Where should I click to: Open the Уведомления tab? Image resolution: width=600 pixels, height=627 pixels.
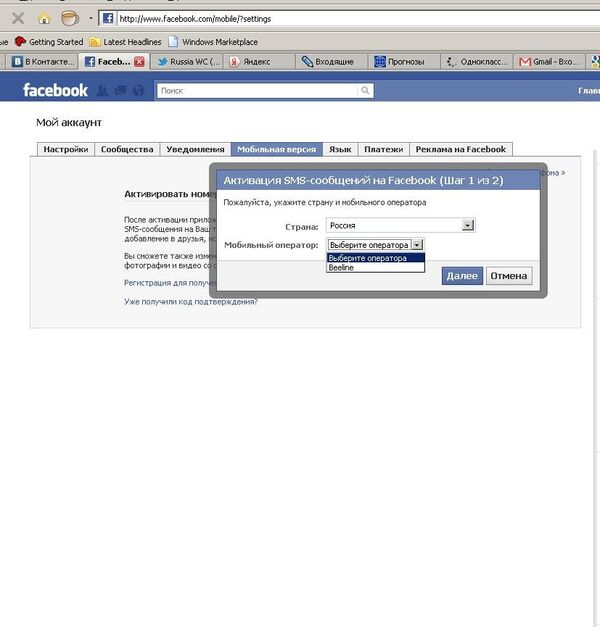195,149
